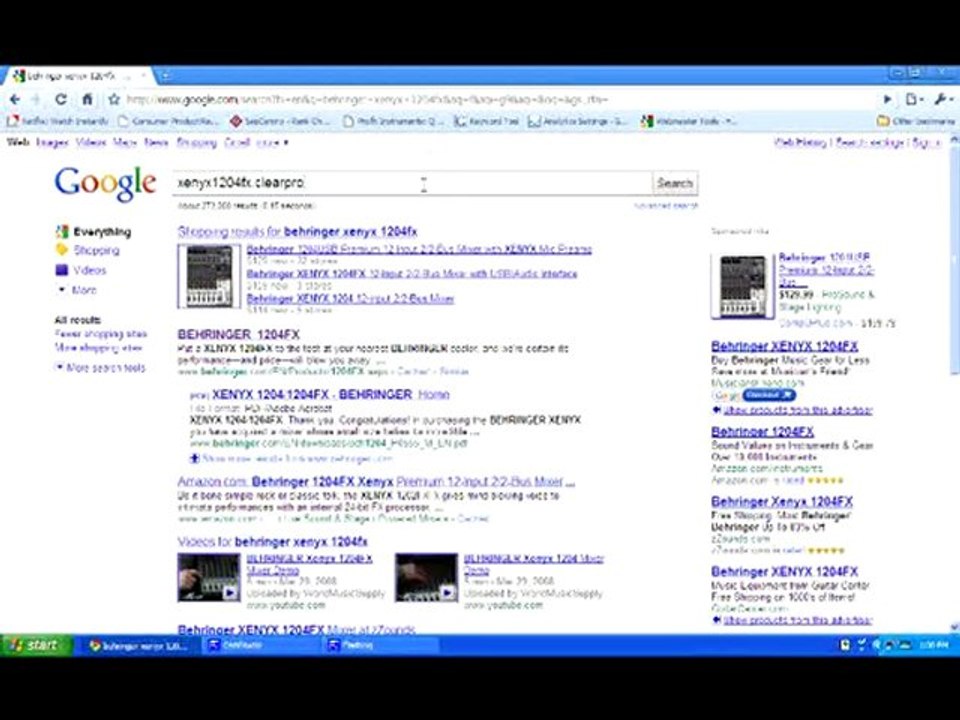Click More shopping sites link

pyautogui.click(x=99, y=348)
